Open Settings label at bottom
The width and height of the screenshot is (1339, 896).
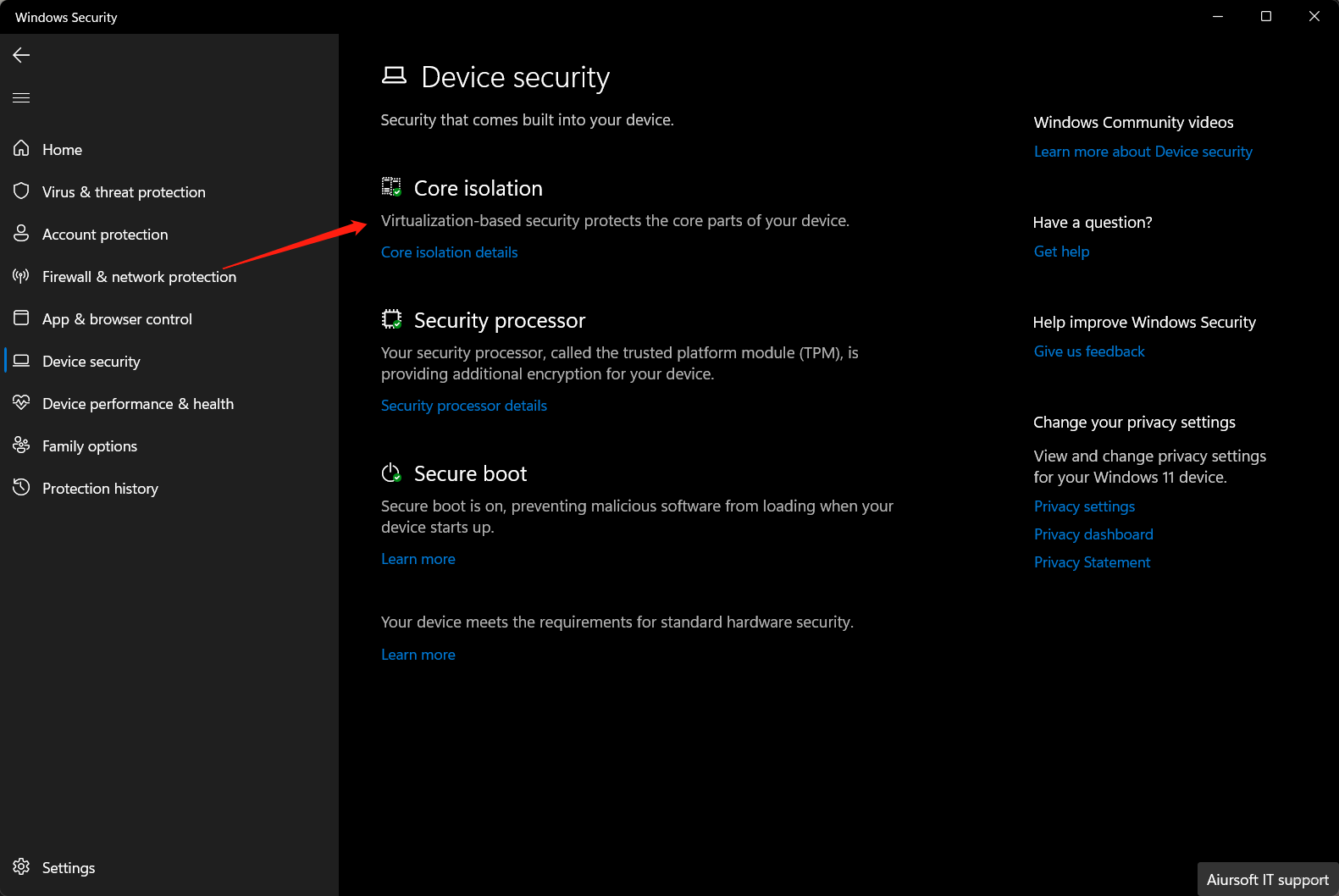tap(69, 868)
